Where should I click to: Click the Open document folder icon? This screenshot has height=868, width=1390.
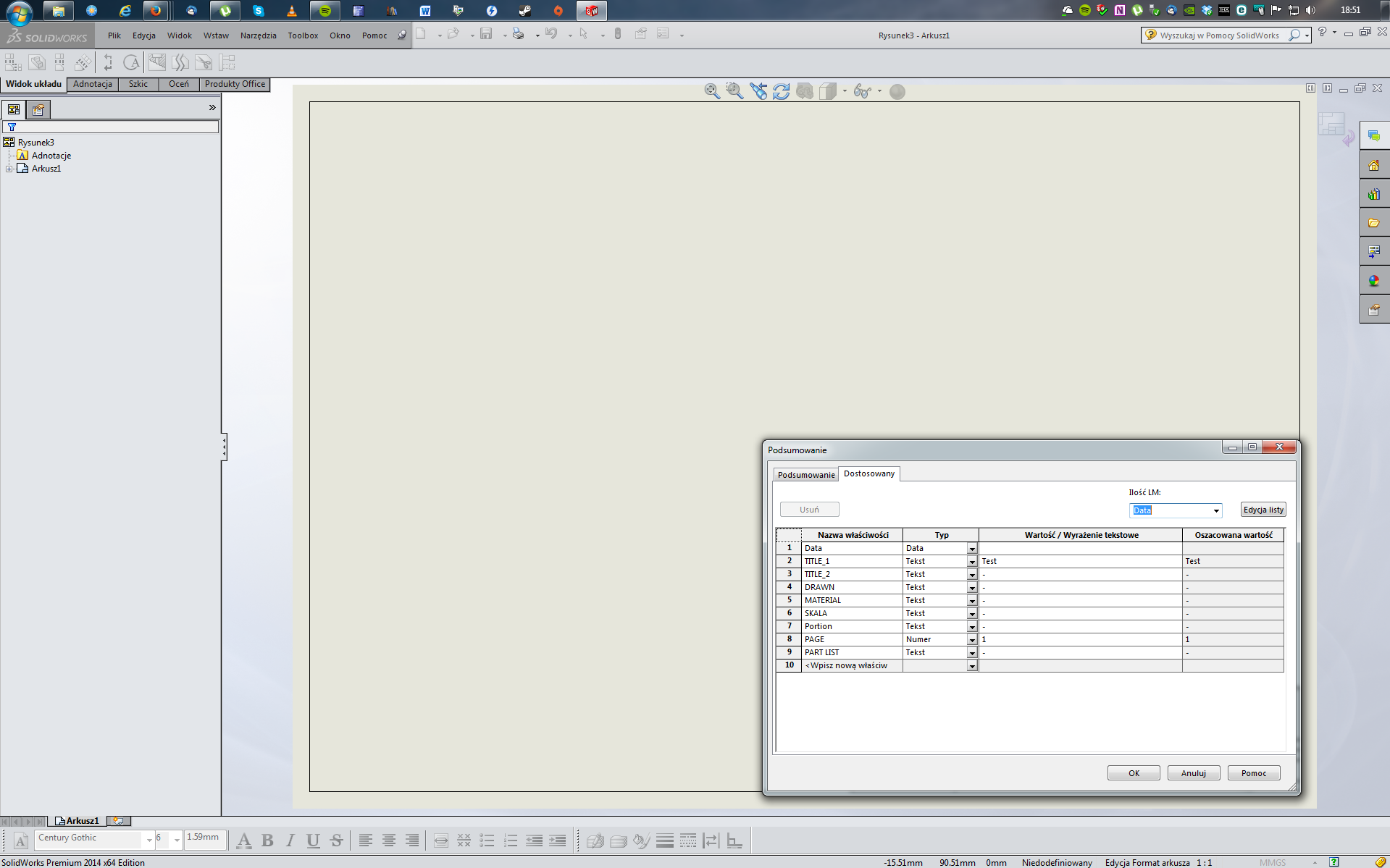(x=453, y=34)
